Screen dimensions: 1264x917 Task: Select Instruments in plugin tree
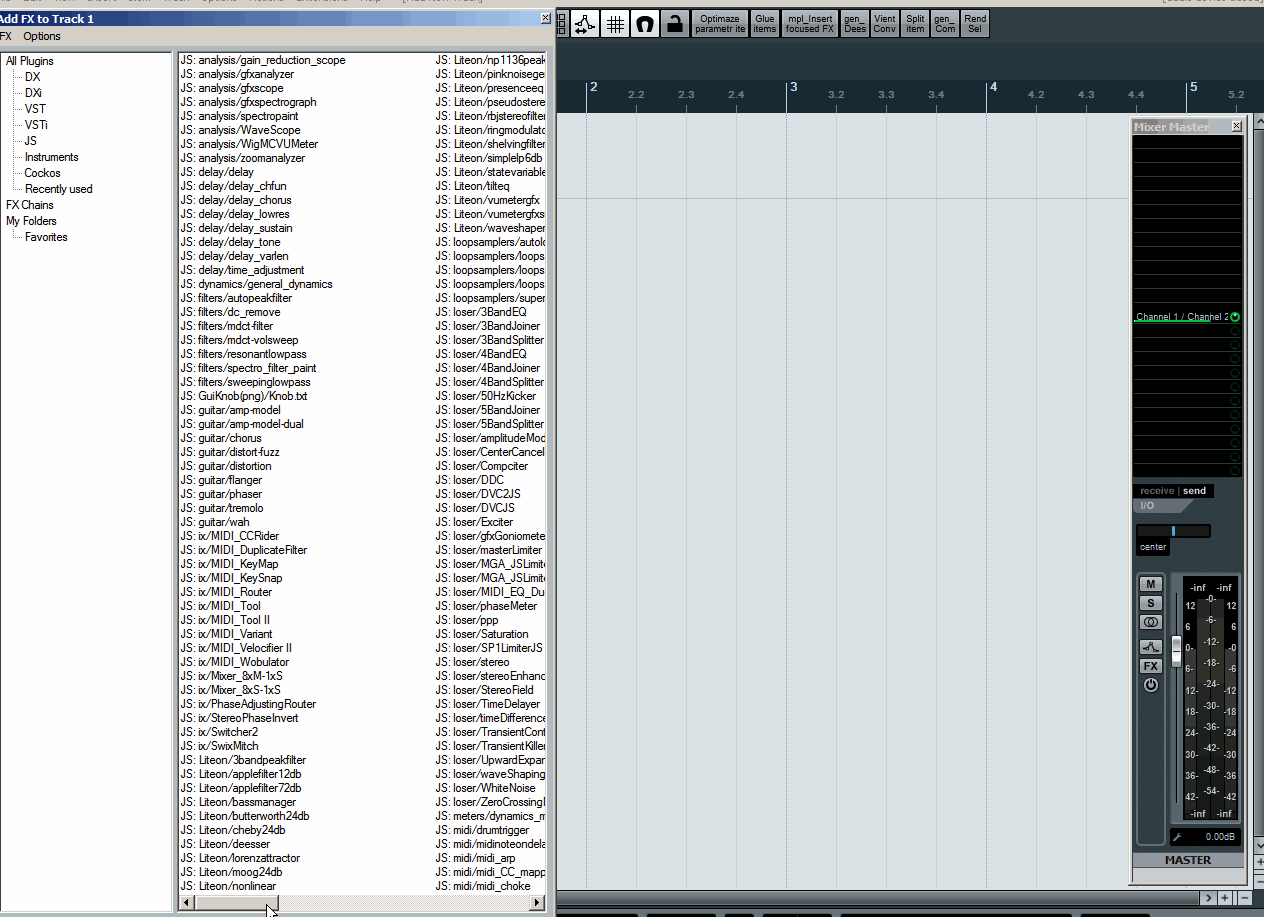tap(52, 157)
